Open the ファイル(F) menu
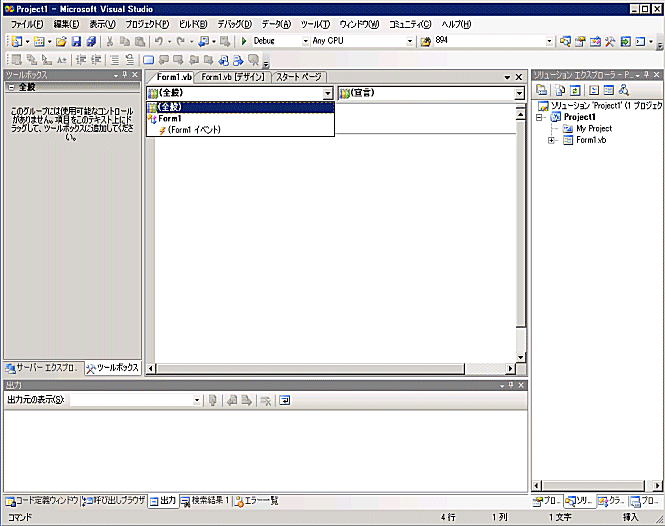 (27, 25)
